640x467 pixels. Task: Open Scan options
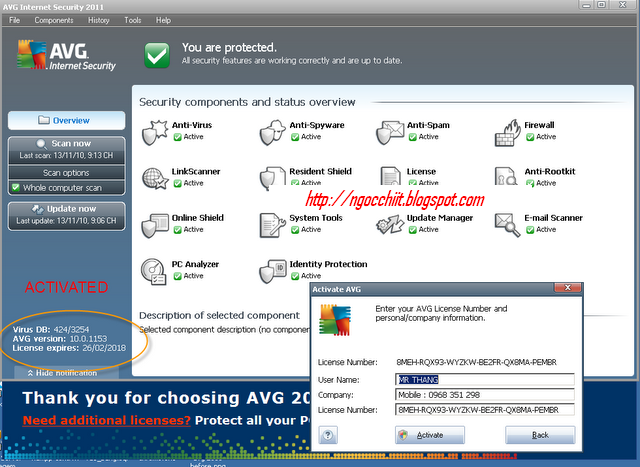click(67, 173)
